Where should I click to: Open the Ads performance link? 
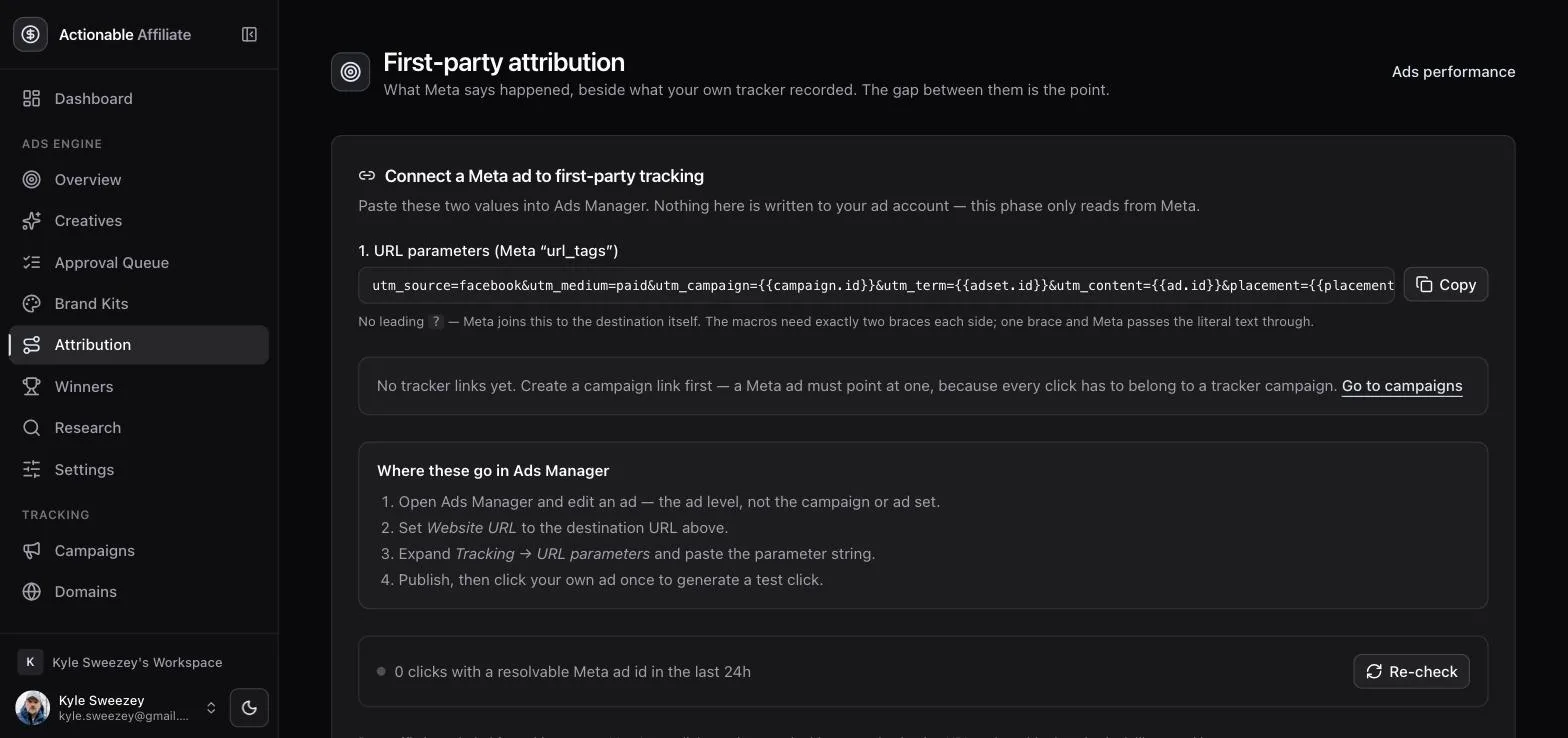click(1453, 72)
